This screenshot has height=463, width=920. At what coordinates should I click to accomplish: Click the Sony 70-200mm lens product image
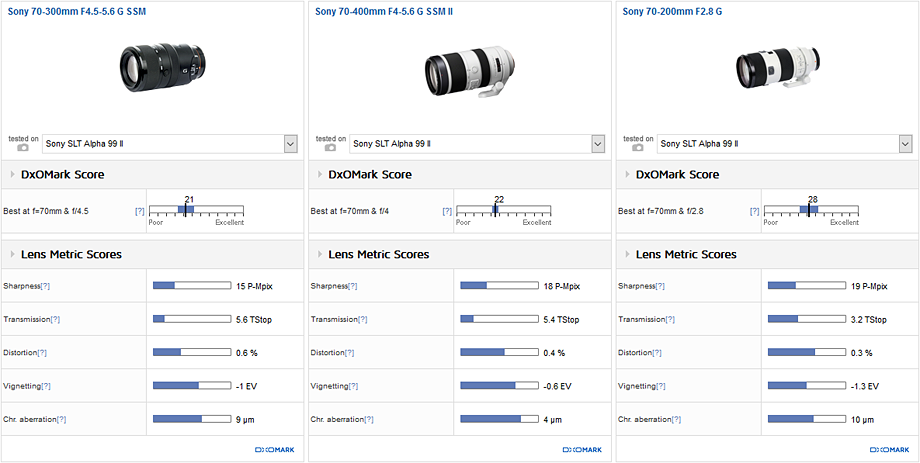point(777,67)
